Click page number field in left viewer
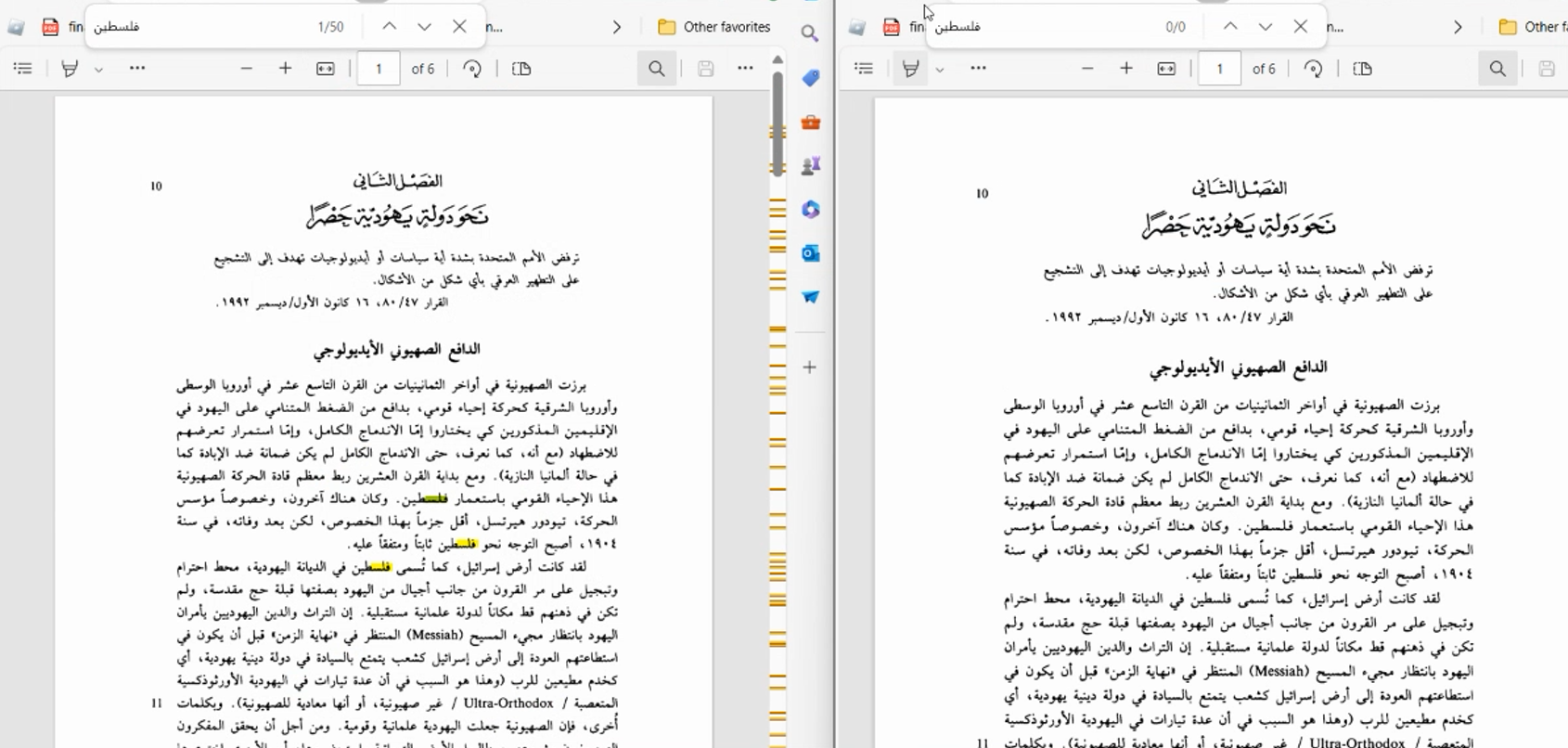1568x748 pixels. coord(379,69)
